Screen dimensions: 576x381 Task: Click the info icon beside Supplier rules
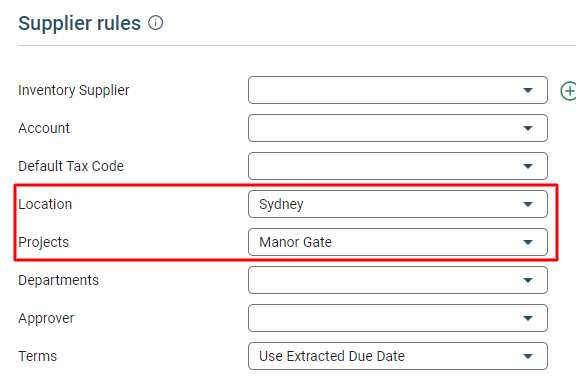click(x=155, y=23)
